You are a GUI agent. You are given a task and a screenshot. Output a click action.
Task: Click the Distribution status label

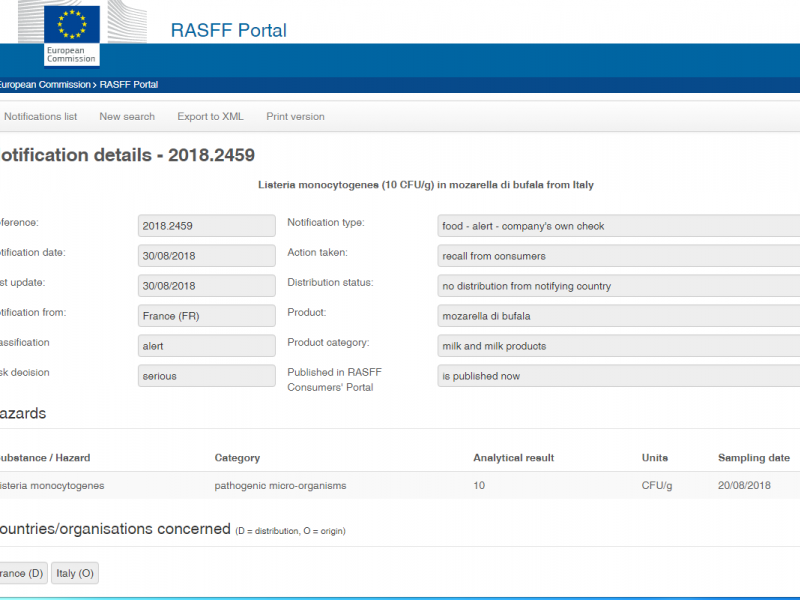(330, 282)
